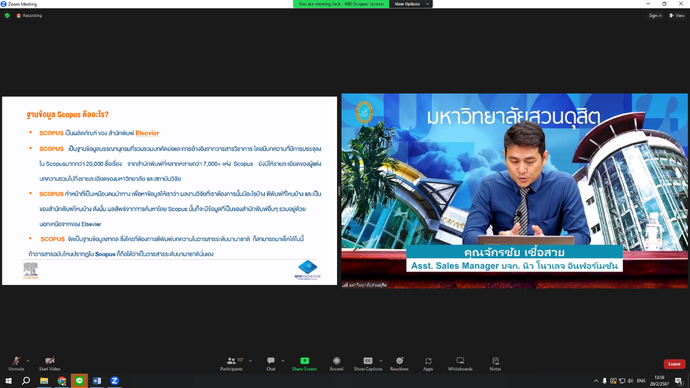Click the red Leave button
690x388 pixels.
674,364
